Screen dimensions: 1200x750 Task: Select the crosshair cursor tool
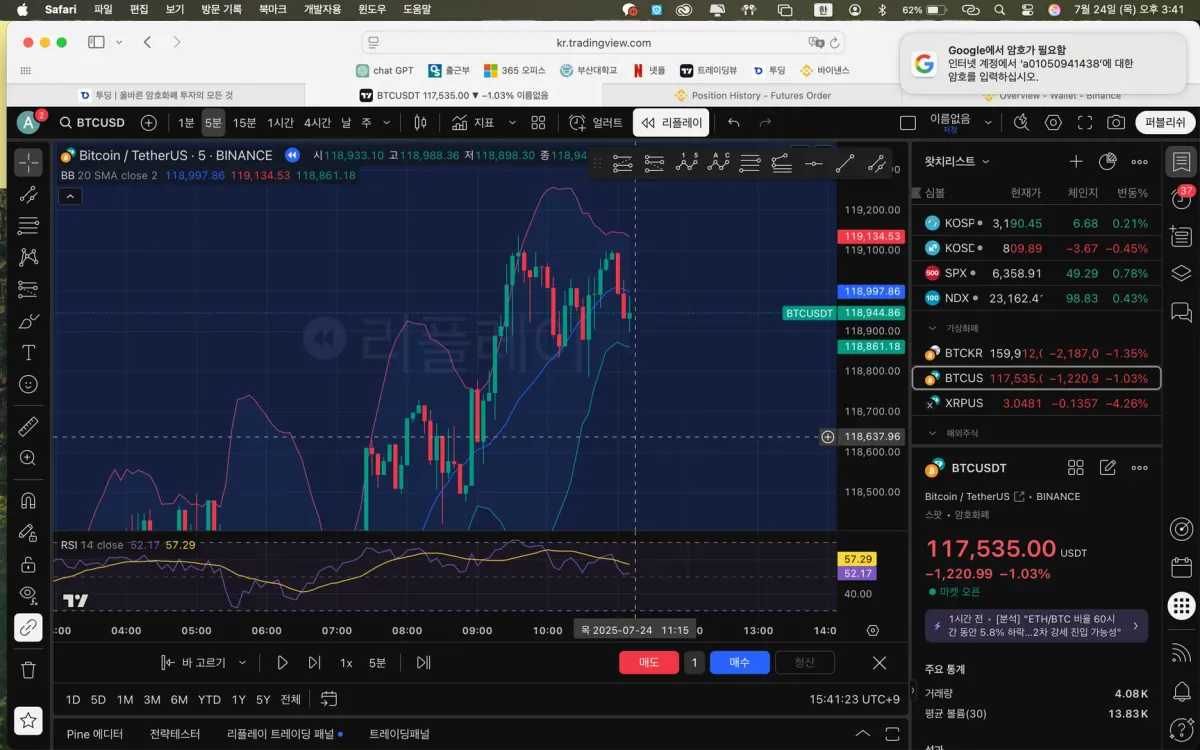point(28,163)
